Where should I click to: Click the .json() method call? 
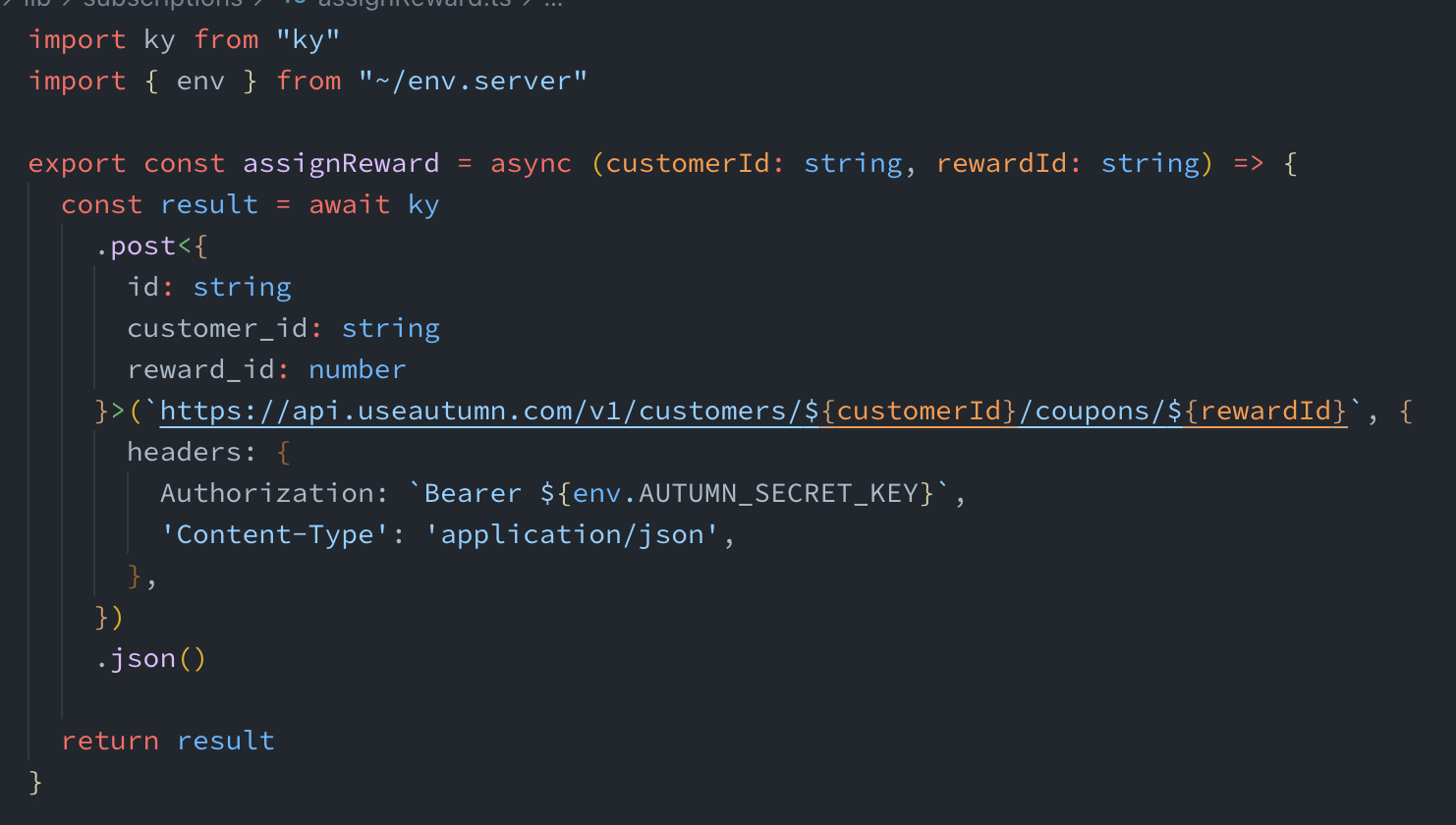click(x=142, y=658)
